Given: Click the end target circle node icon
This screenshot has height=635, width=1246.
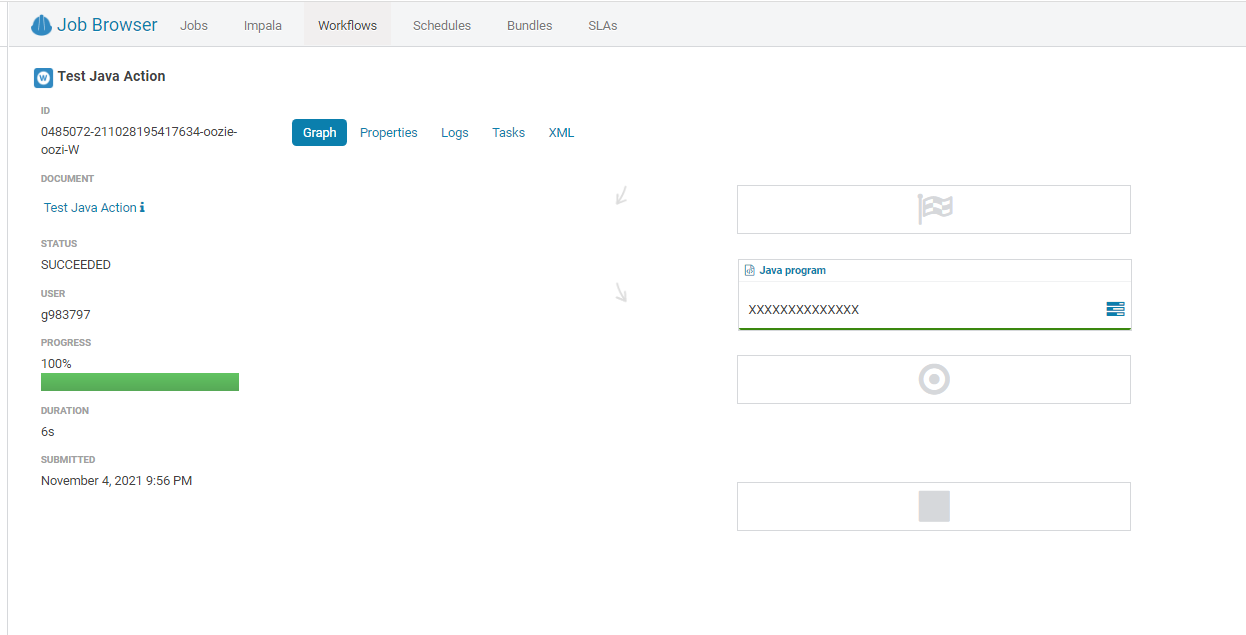Looking at the screenshot, I should [x=934, y=379].
